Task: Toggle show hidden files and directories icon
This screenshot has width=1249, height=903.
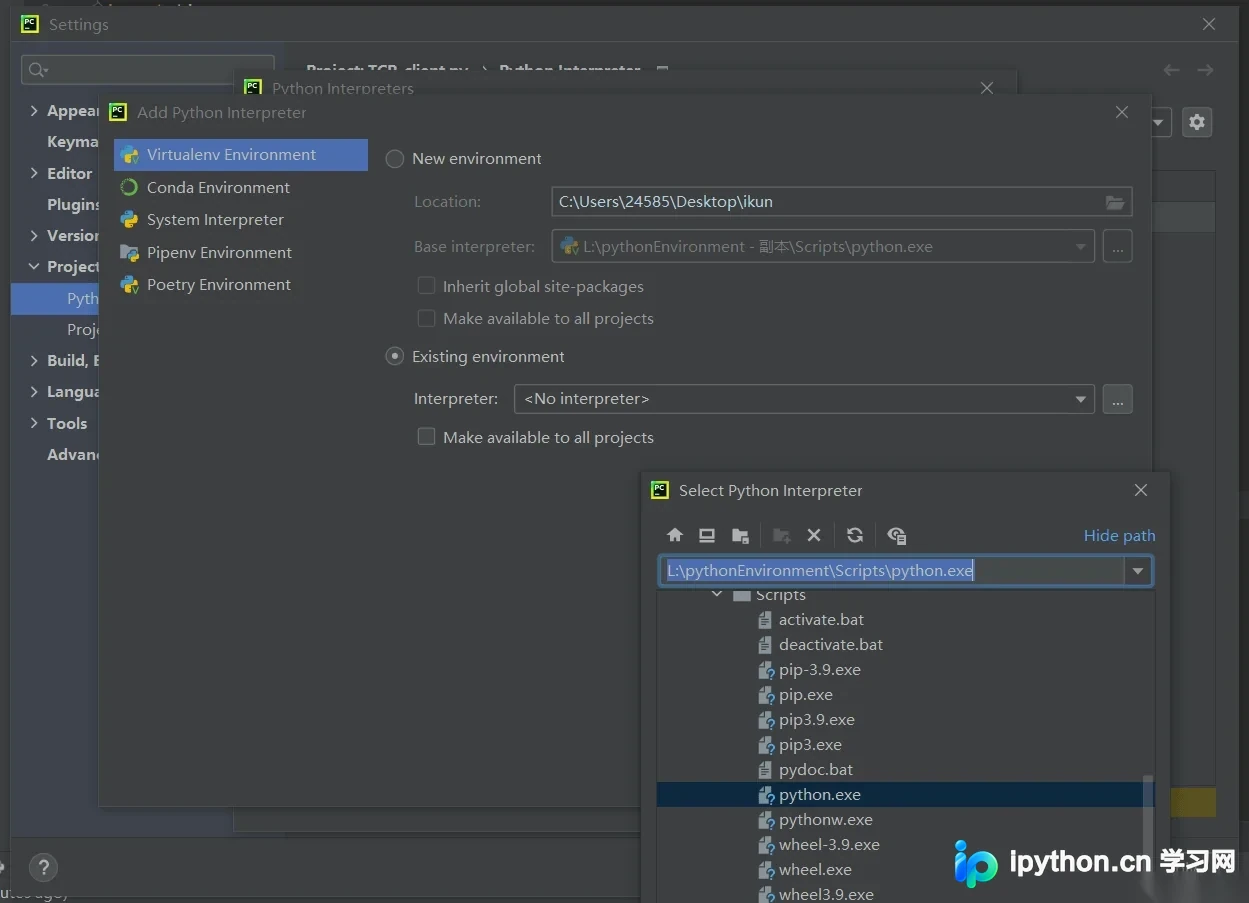Action: coord(897,535)
